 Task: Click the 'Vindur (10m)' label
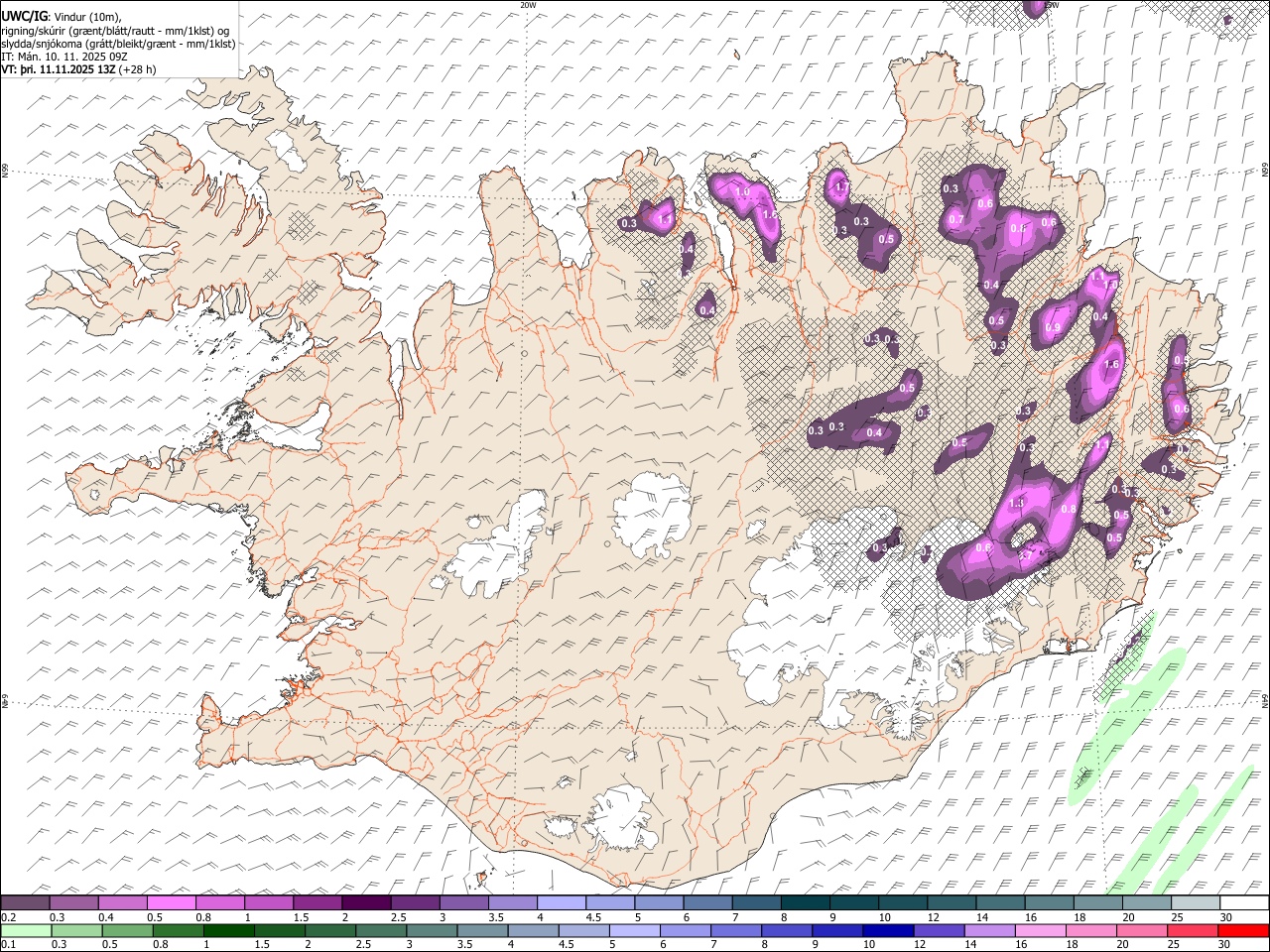pos(85,17)
